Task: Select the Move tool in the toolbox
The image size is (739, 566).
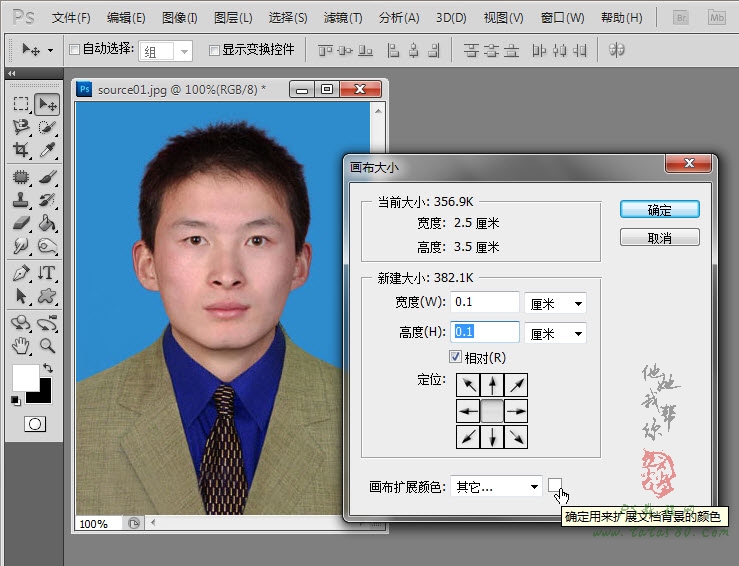Action: (x=47, y=104)
